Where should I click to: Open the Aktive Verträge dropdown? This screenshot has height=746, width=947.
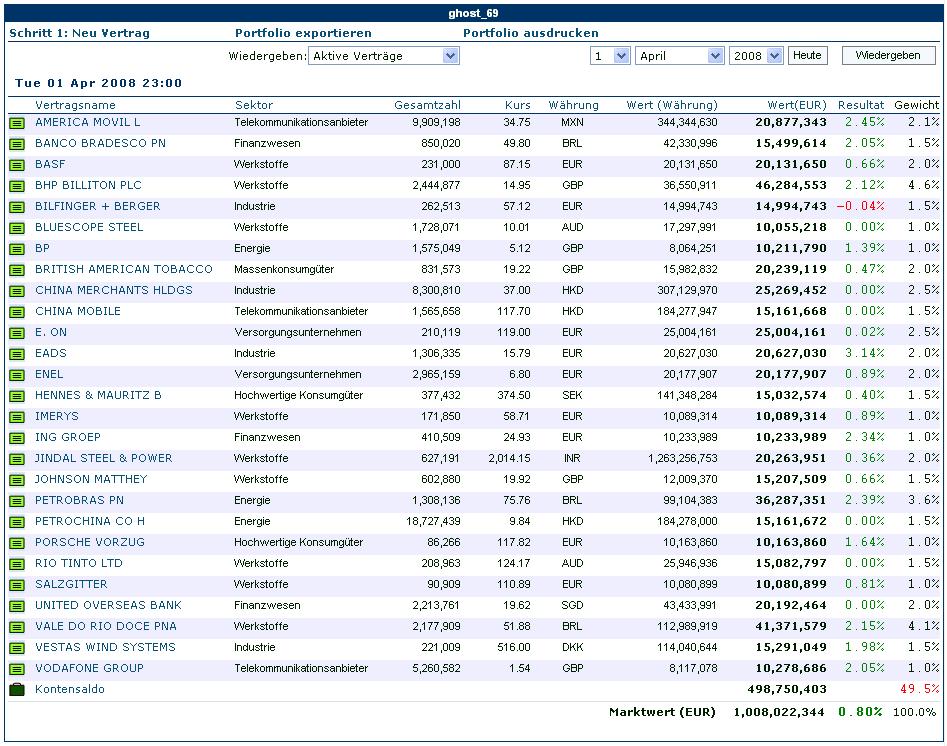point(383,56)
